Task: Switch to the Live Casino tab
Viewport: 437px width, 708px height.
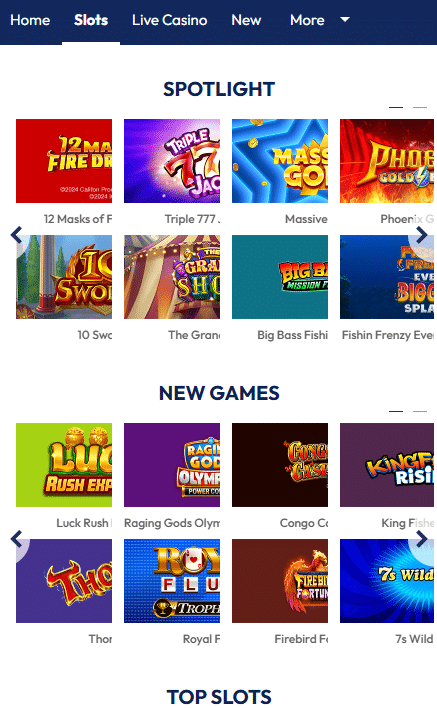Action: pos(169,20)
